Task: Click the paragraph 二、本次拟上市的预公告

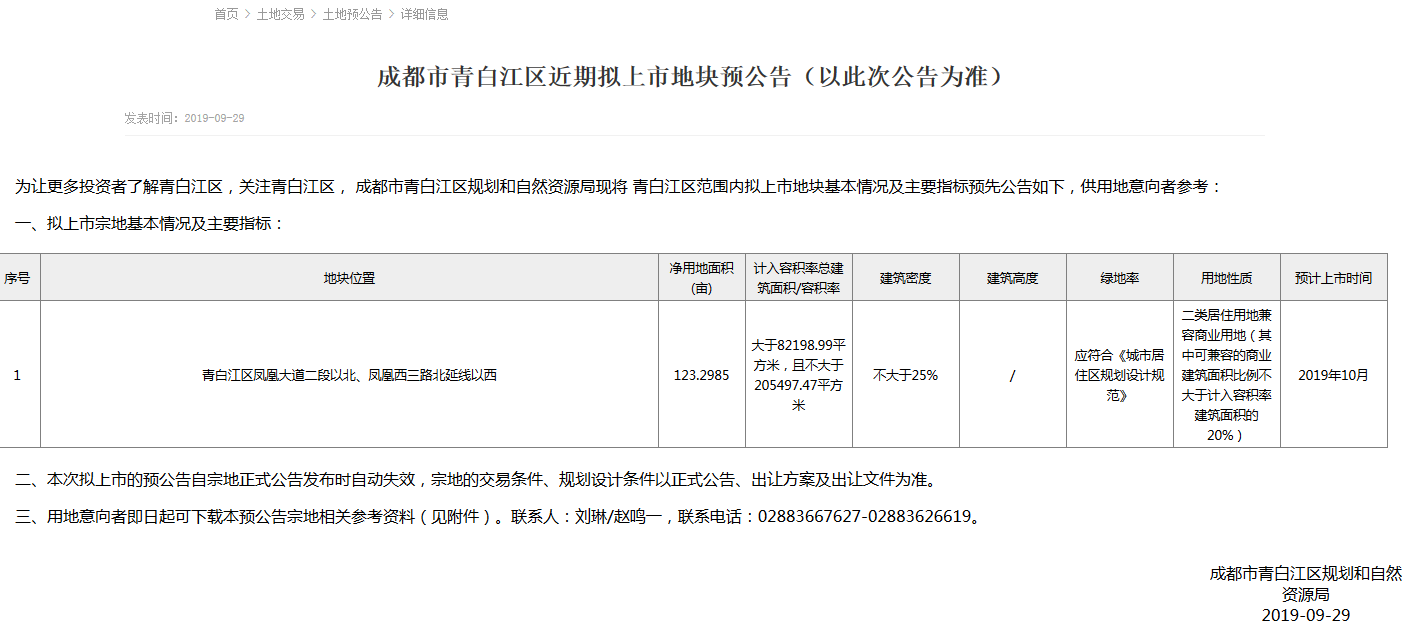Action: pos(477,480)
